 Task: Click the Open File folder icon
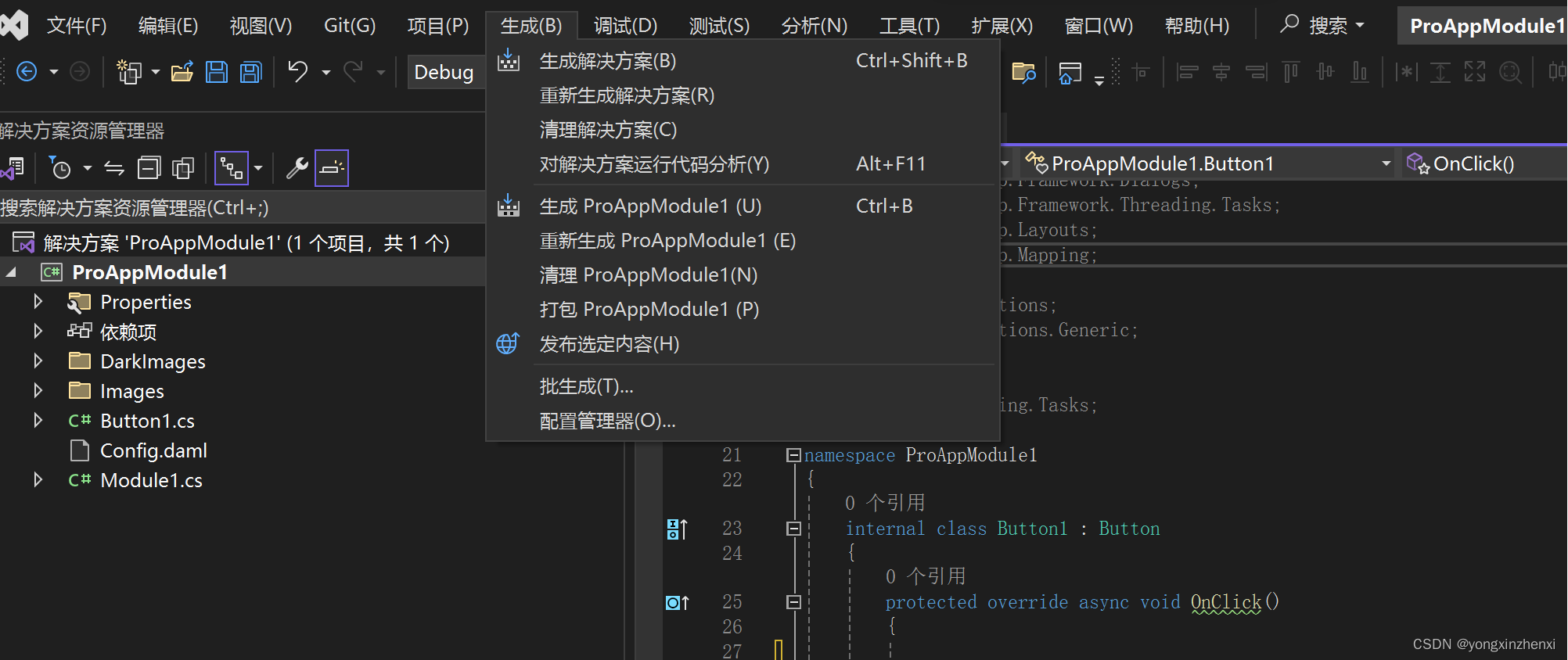(182, 72)
